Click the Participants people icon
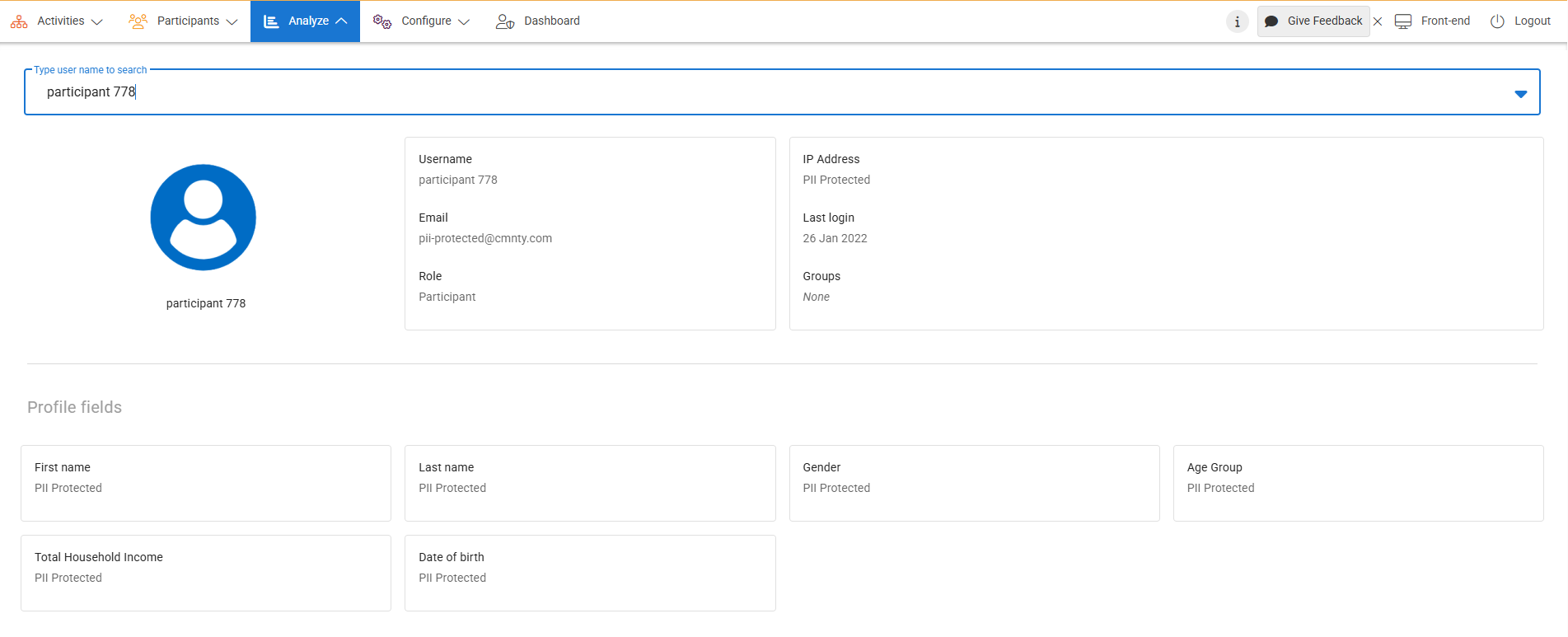The height and width of the screenshot is (637, 1568). pyautogui.click(x=138, y=21)
